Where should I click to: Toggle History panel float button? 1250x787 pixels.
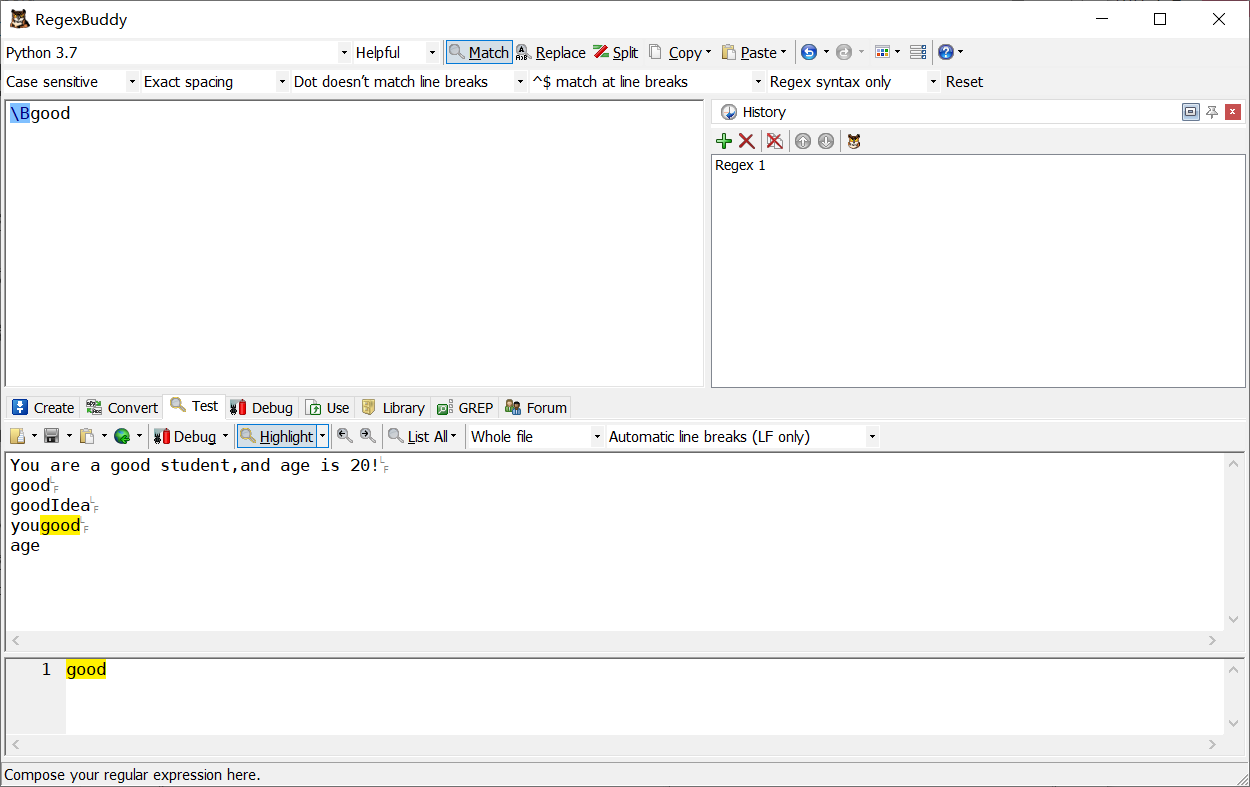point(1190,112)
